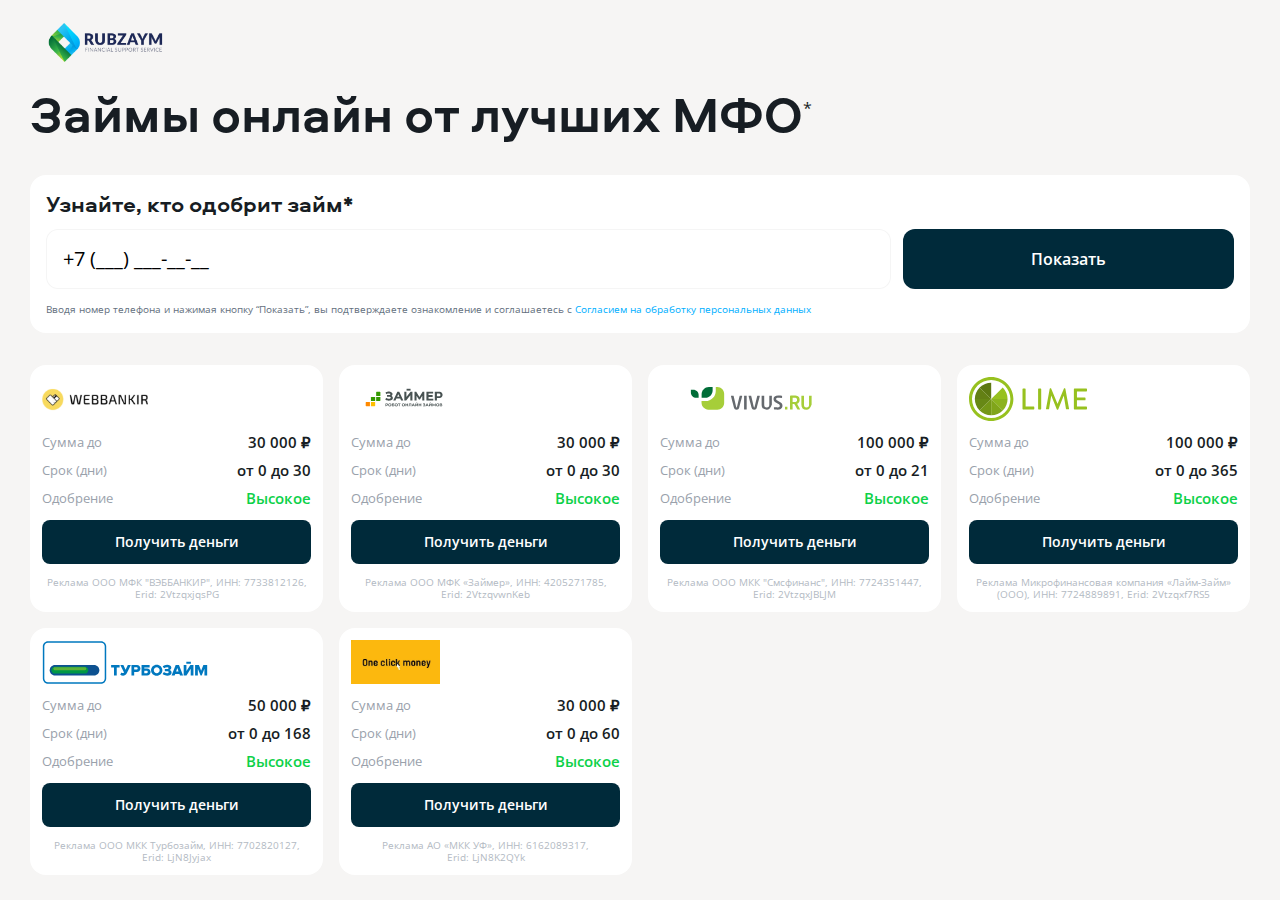Open the Турбозайм logo
Screen dimensions: 1280x900
pyautogui.click(x=125, y=662)
